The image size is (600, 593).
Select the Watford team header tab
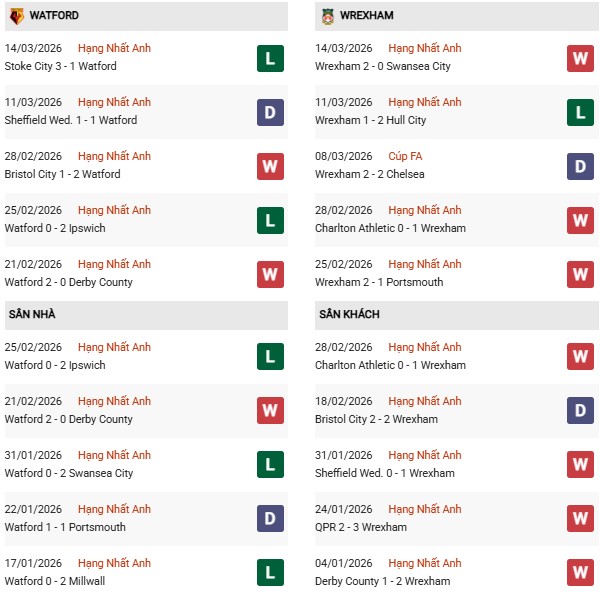(55, 16)
